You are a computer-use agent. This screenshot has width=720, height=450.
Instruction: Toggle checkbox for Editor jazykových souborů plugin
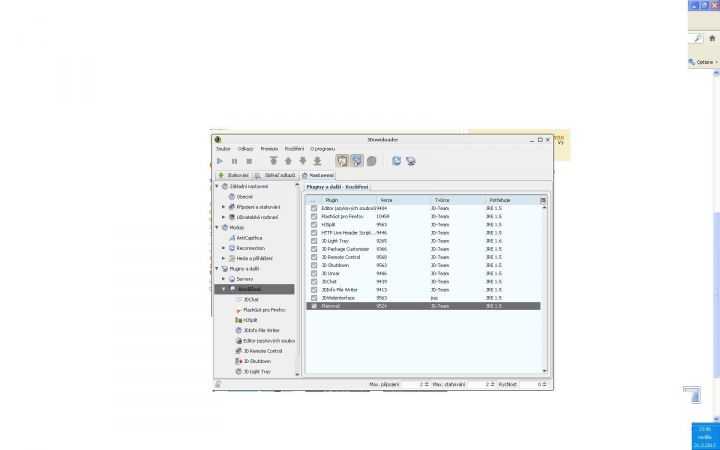tap(314, 208)
